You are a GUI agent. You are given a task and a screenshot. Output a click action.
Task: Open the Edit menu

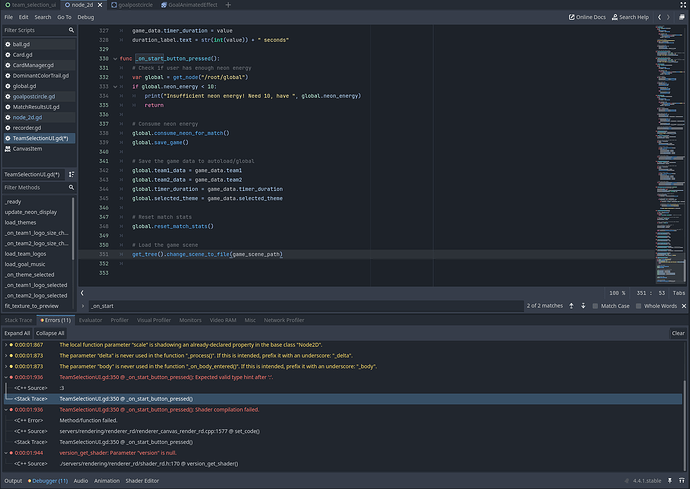pos(23,17)
